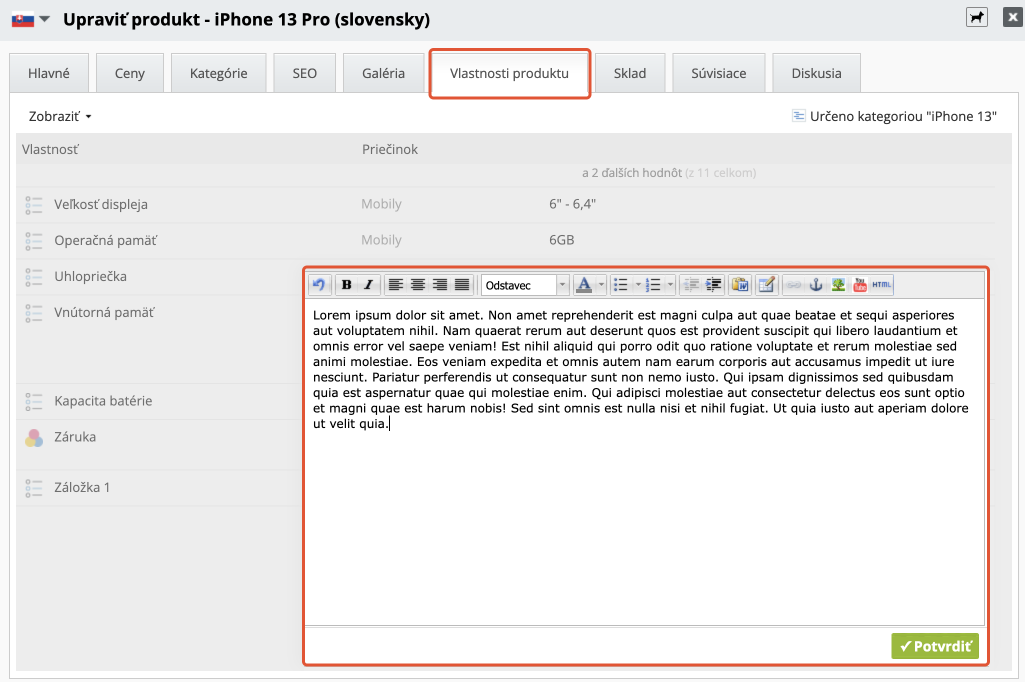Image resolution: width=1025 pixels, height=682 pixels.
Task: Select the Kapacita batérie property row
Action: click(x=160, y=401)
